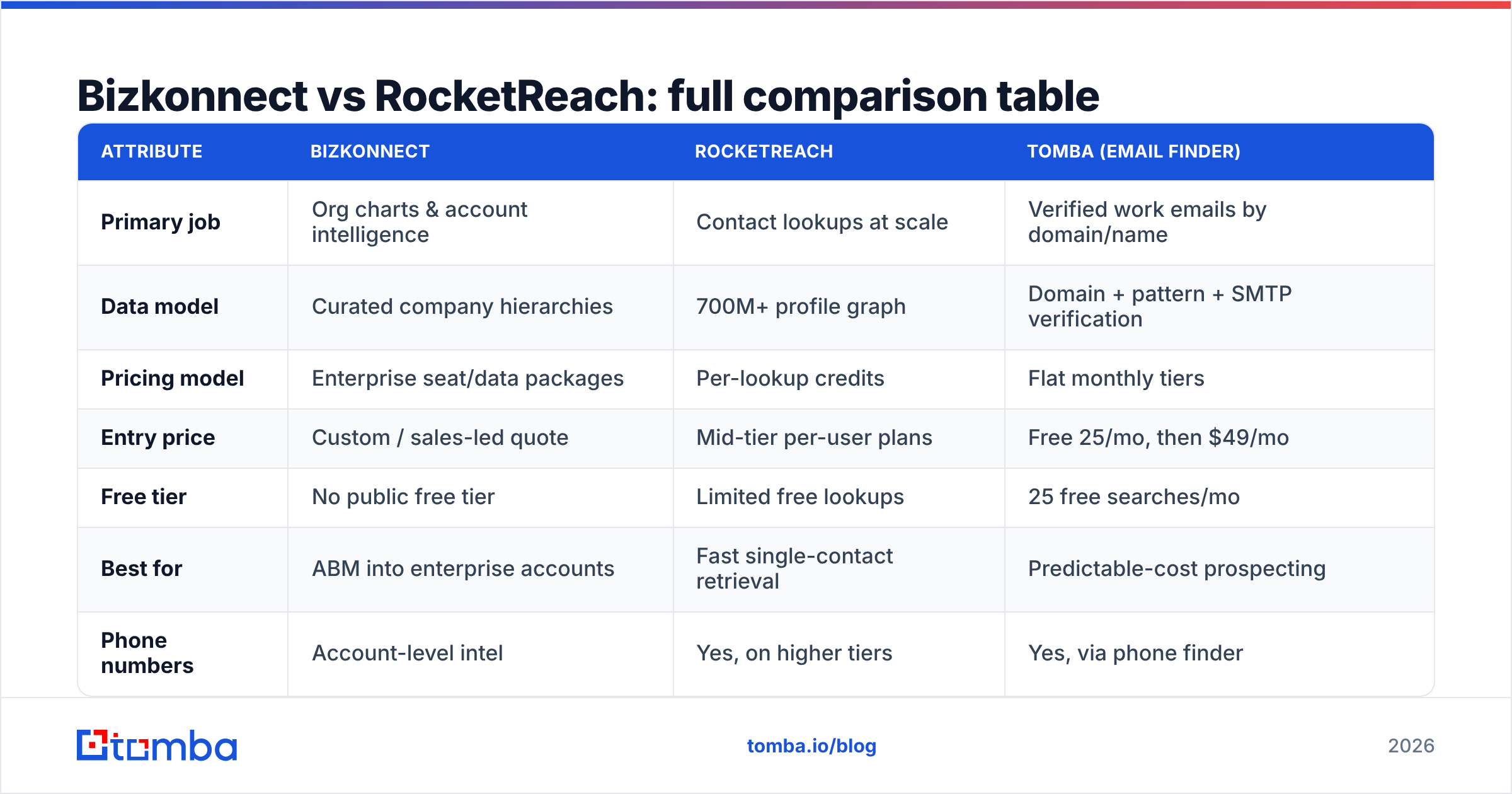Click the table title heading

coord(588,96)
